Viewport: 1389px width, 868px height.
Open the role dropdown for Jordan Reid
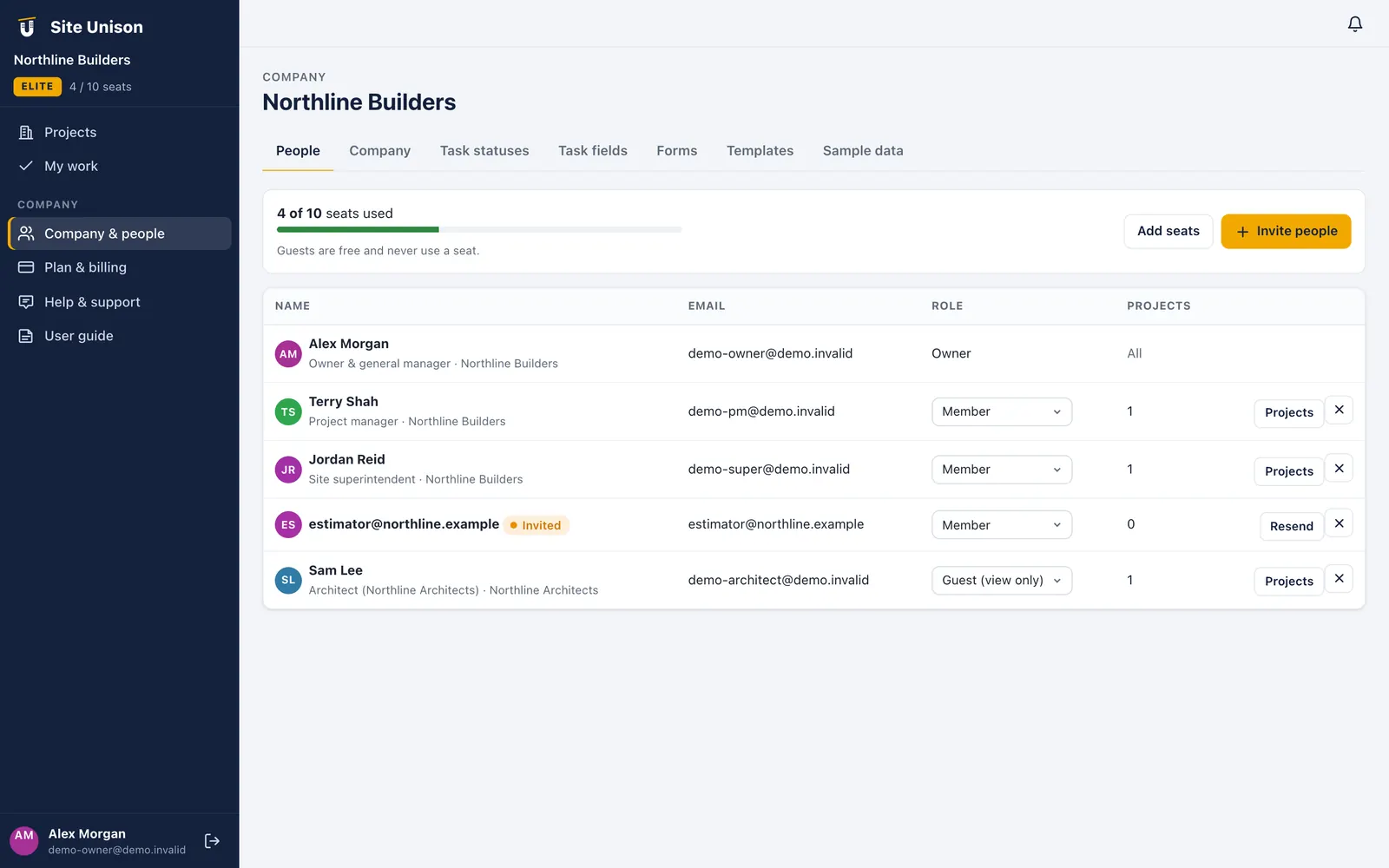tap(1002, 470)
